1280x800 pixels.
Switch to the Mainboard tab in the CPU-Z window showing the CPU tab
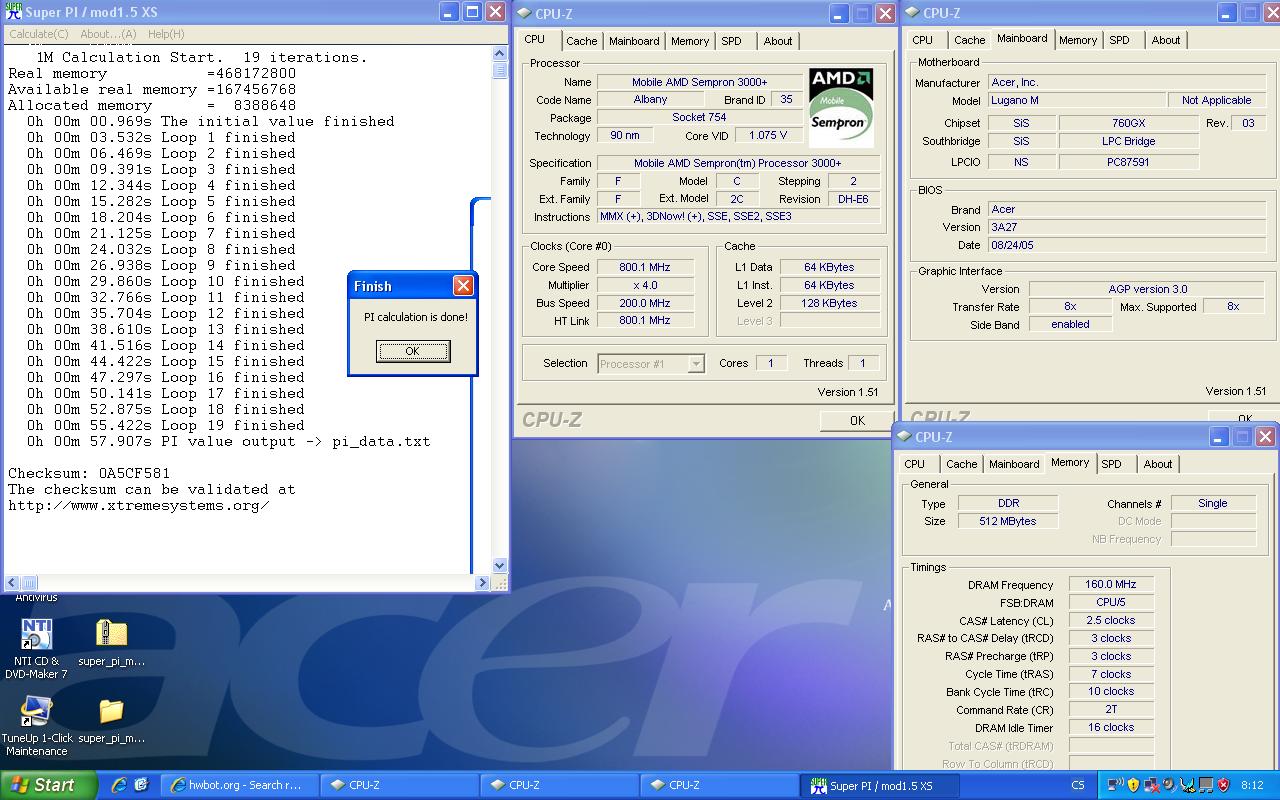pyautogui.click(x=634, y=41)
